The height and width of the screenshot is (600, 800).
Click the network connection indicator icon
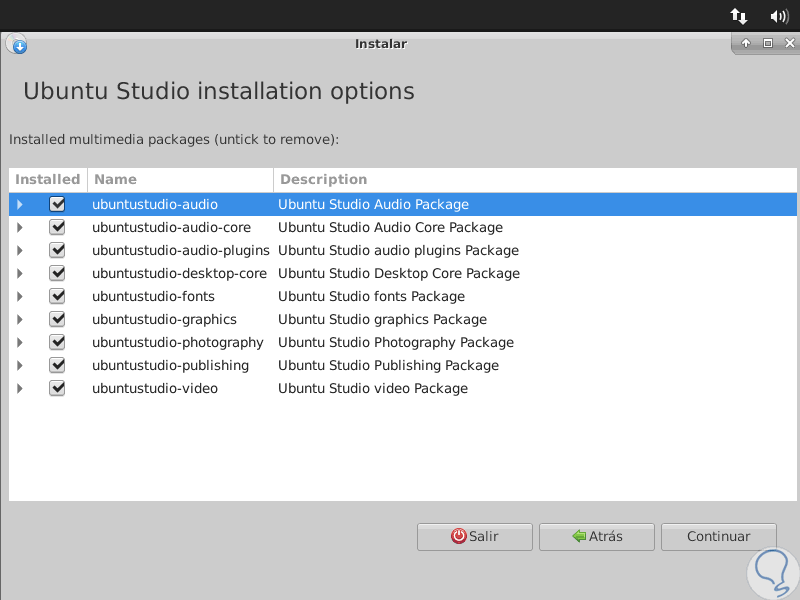[739, 16]
